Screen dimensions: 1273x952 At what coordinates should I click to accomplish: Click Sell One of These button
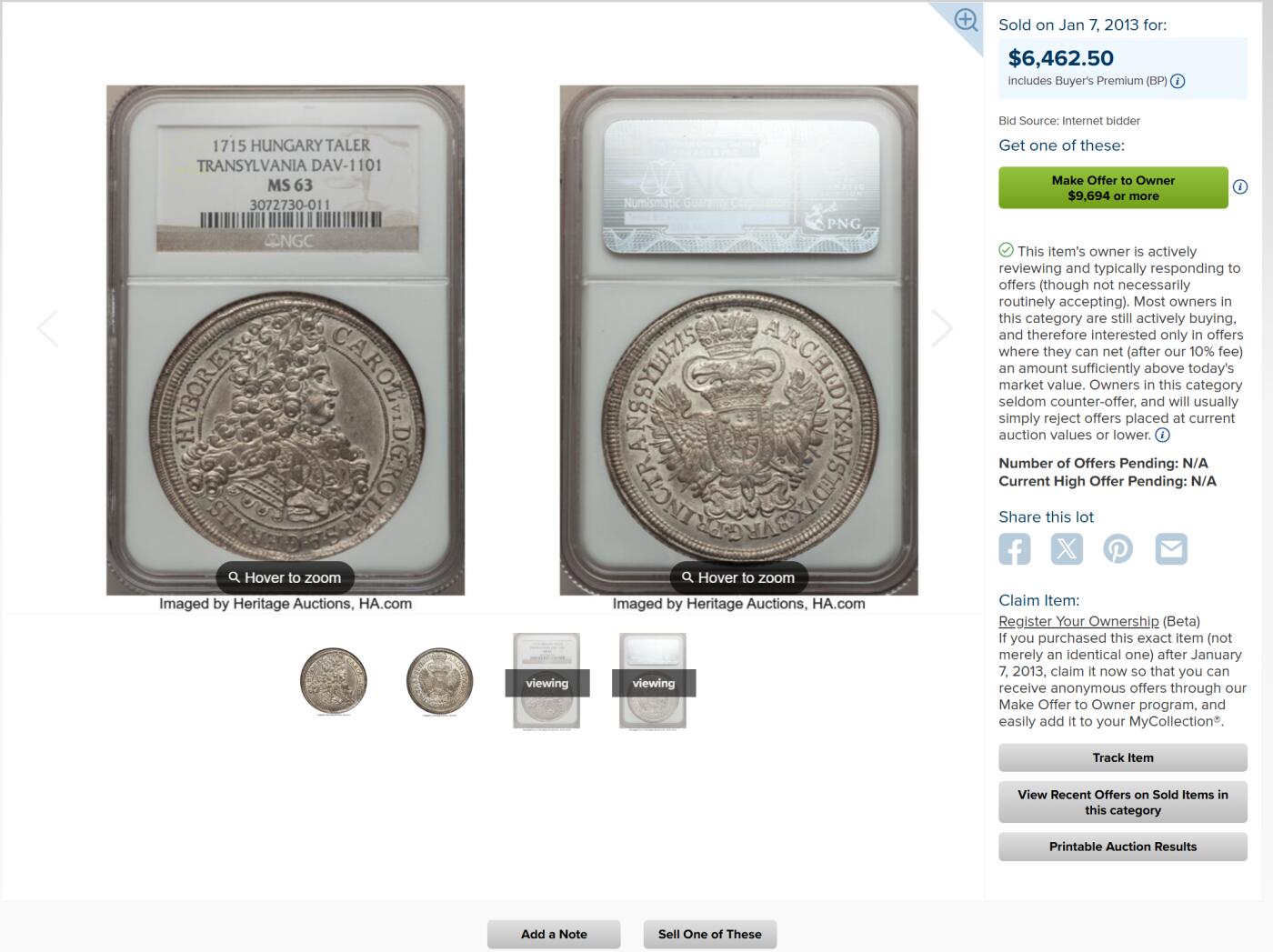pyautogui.click(x=710, y=934)
